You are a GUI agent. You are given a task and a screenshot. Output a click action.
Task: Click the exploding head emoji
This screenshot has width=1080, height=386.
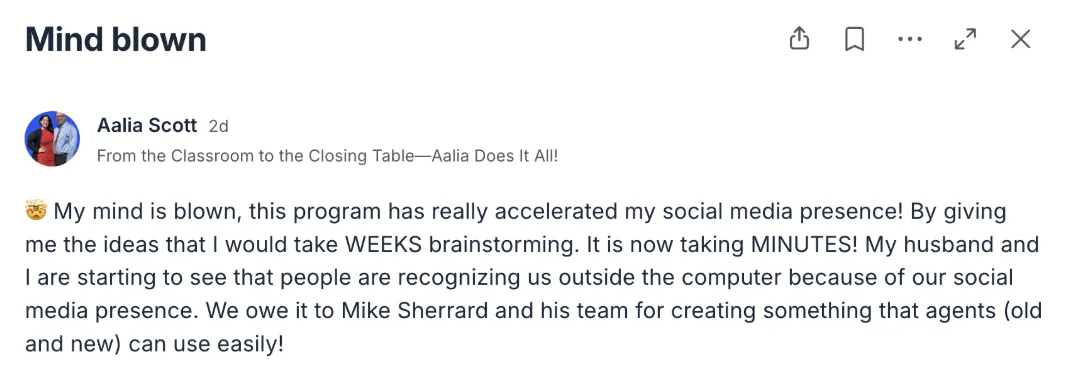pos(36,210)
